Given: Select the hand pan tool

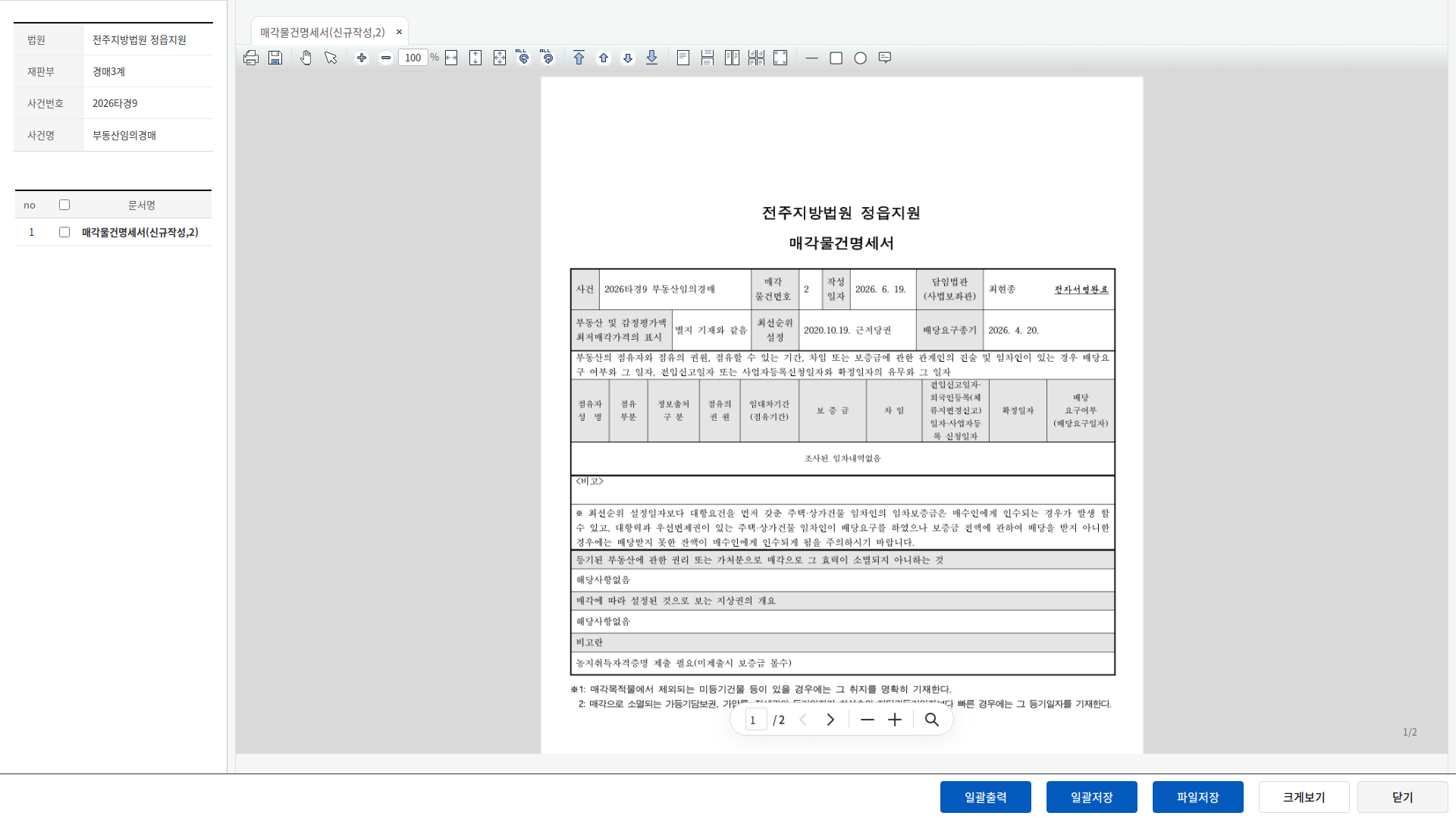Looking at the screenshot, I should [306, 58].
